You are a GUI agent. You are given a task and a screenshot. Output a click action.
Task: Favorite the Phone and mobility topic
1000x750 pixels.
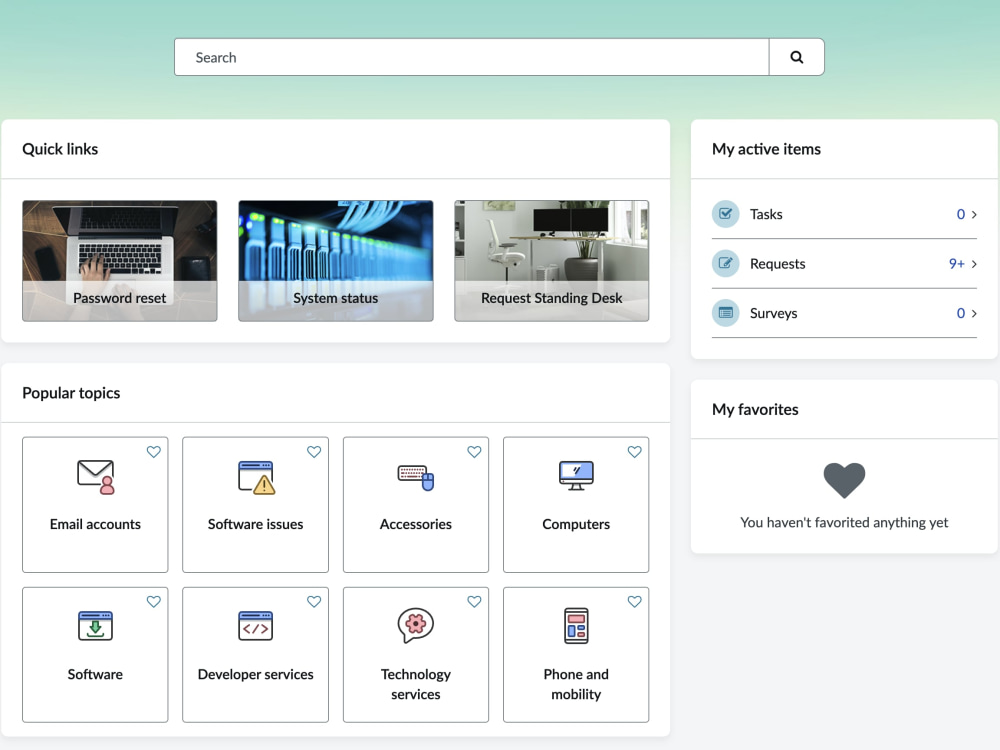pyautogui.click(x=635, y=601)
